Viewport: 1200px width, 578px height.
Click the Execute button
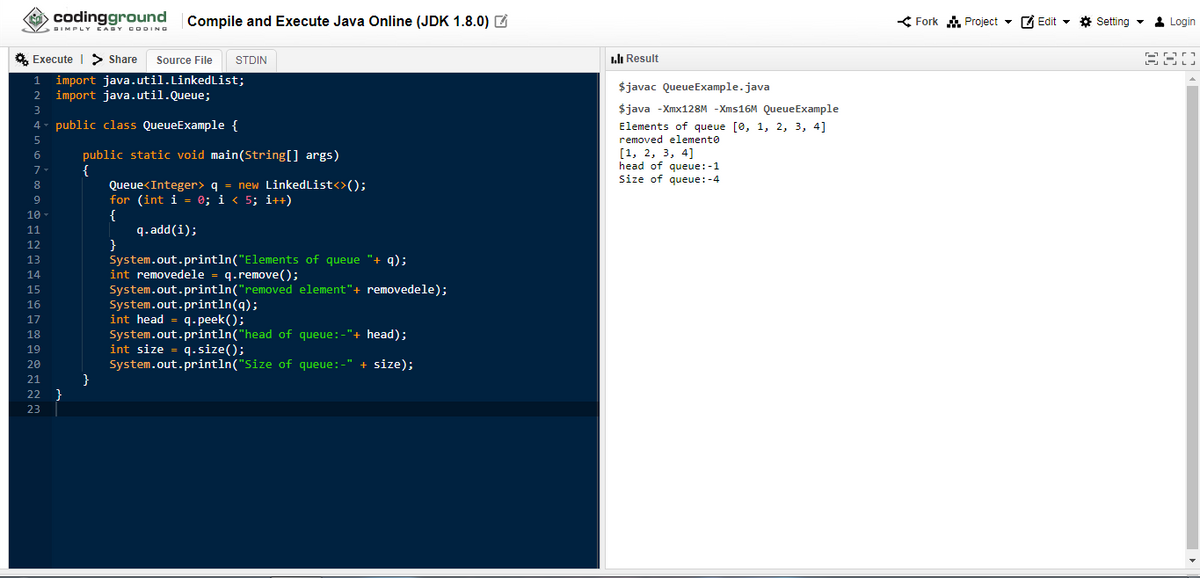pos(45,59)
